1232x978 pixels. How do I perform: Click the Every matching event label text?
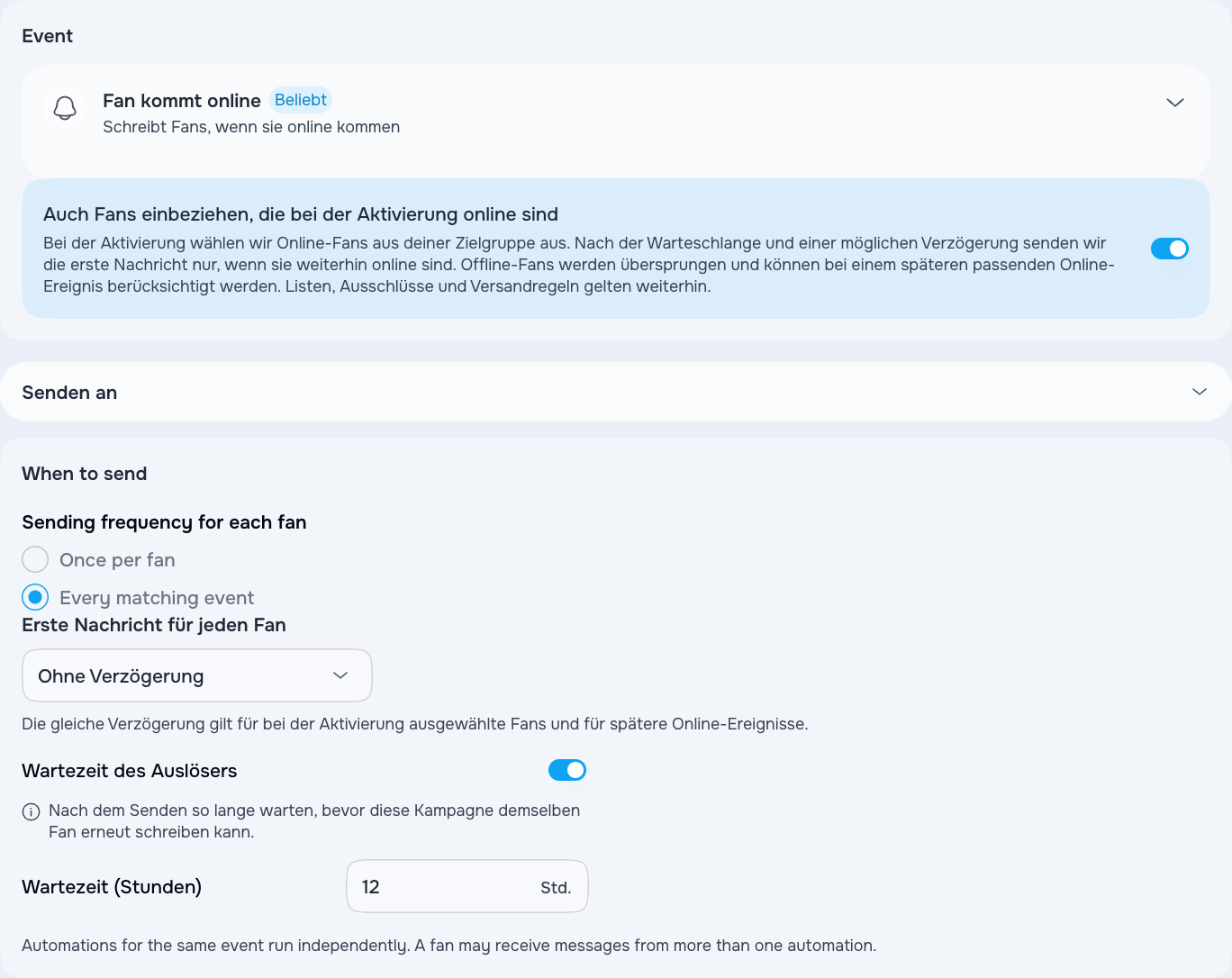click(157, 598)
